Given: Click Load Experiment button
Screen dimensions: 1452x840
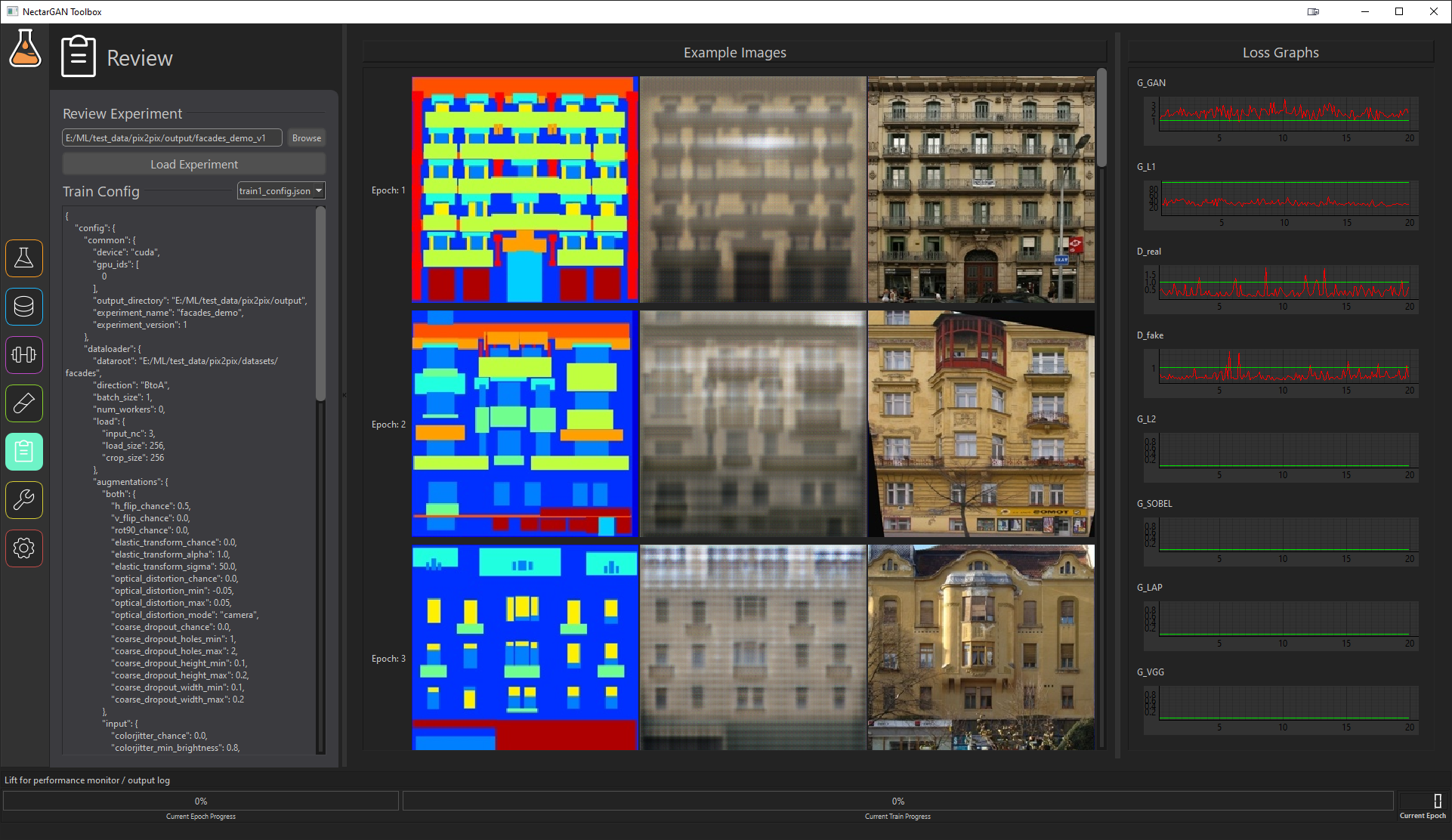Looking at the screenshot, I should (194, 164).
